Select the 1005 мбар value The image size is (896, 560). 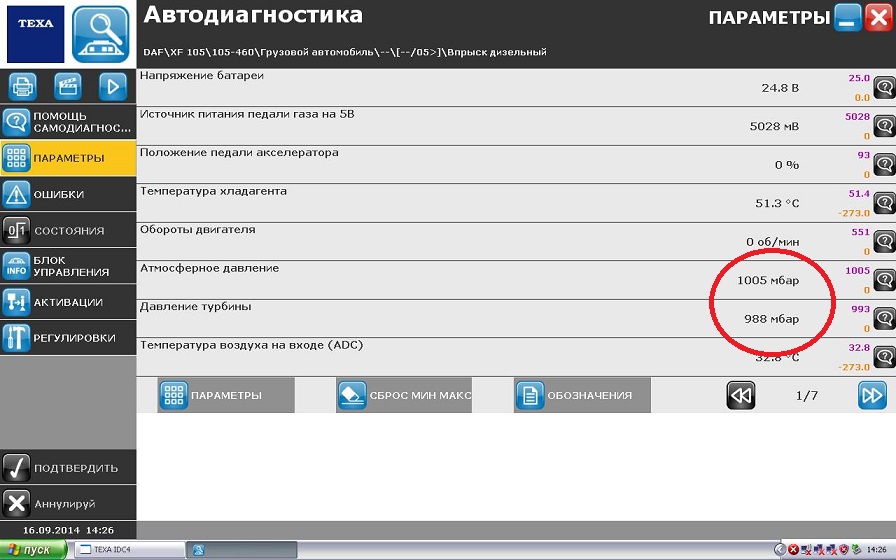(x=768, y=280)
